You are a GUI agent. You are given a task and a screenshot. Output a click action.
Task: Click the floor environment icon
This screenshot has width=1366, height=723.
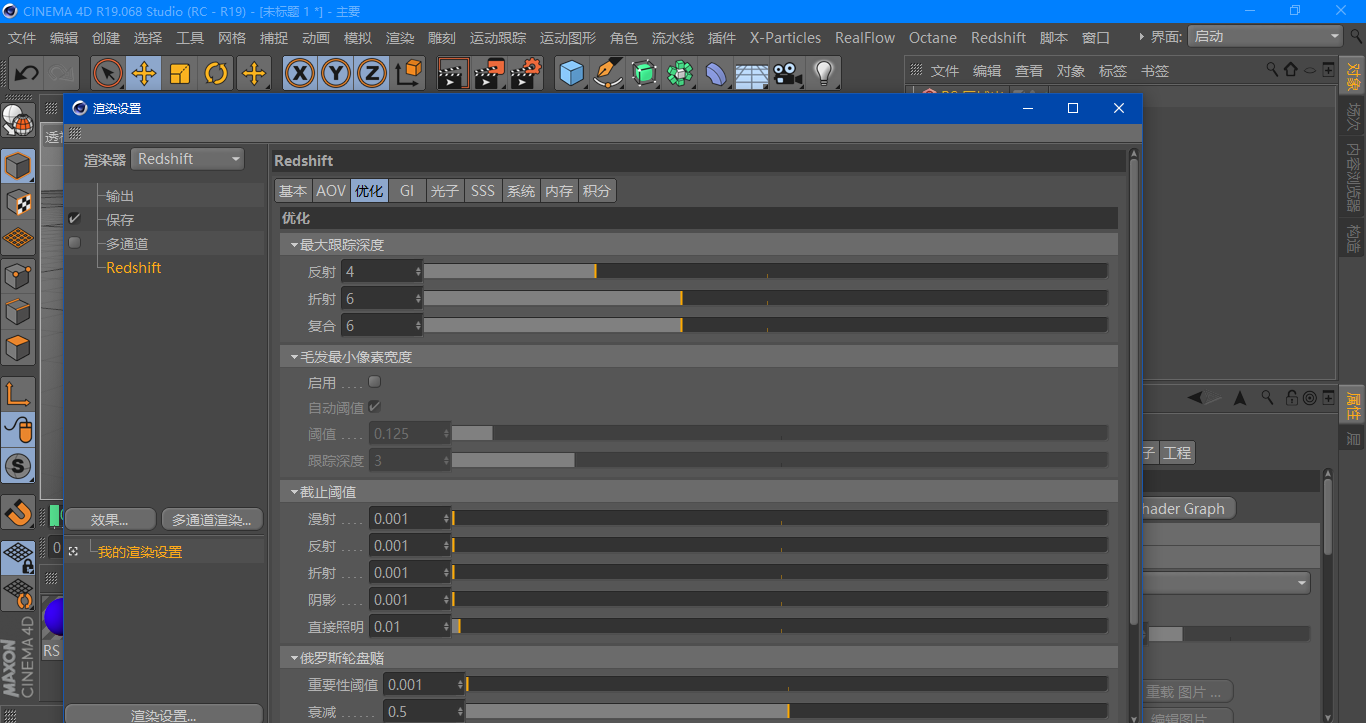(x=752, y=73)
